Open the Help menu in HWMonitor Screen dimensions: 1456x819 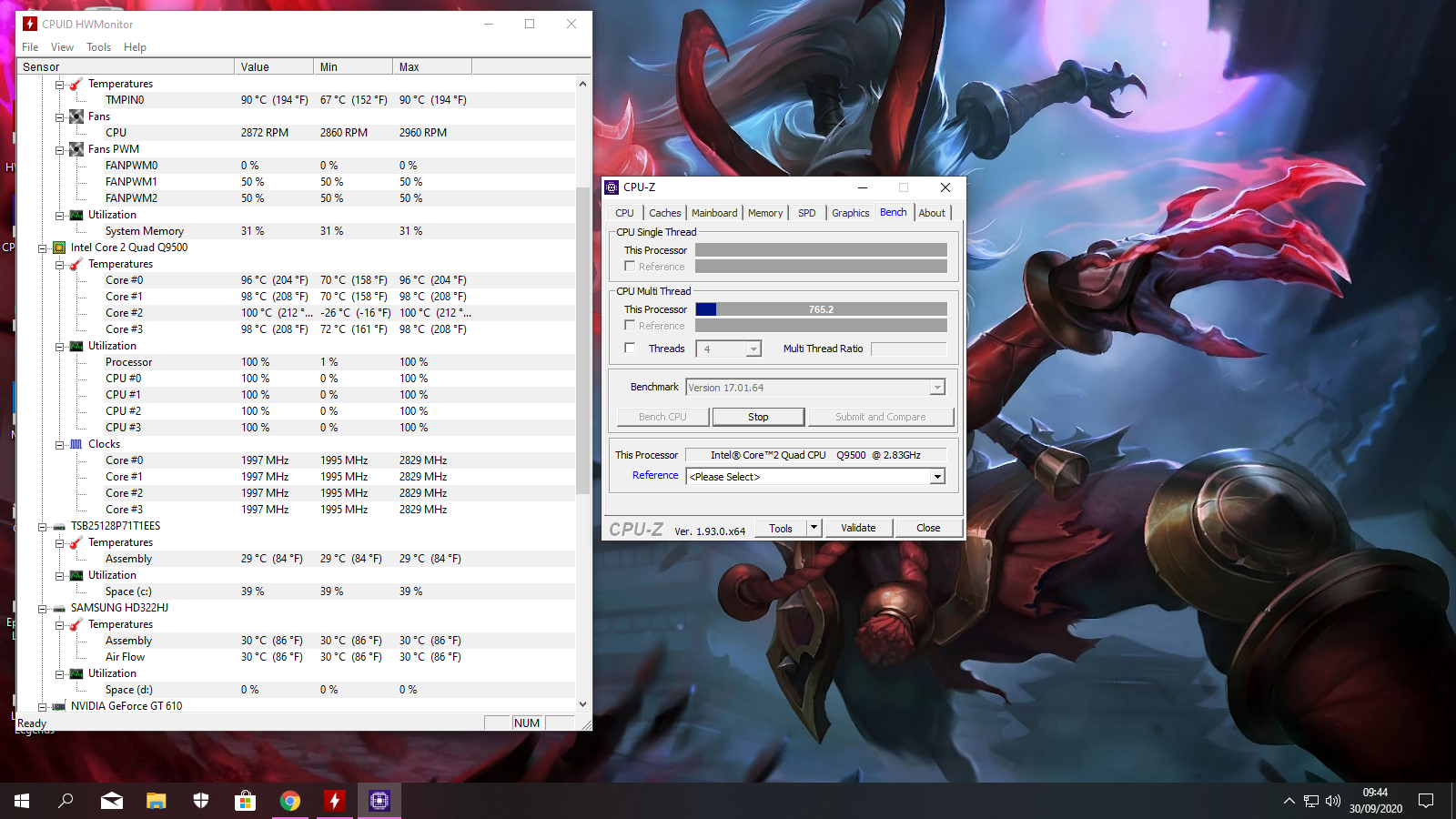tap(135, 47)
